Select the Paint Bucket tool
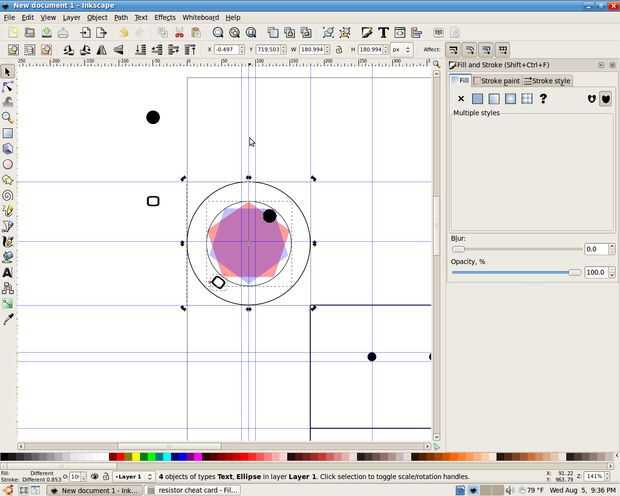The image size is (620, 496). 8,257
